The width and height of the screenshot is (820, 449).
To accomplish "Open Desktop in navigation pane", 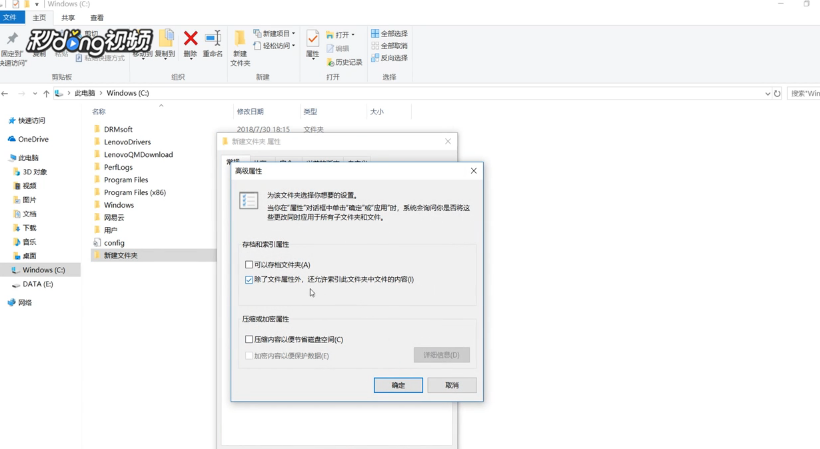I will (25, 256).
